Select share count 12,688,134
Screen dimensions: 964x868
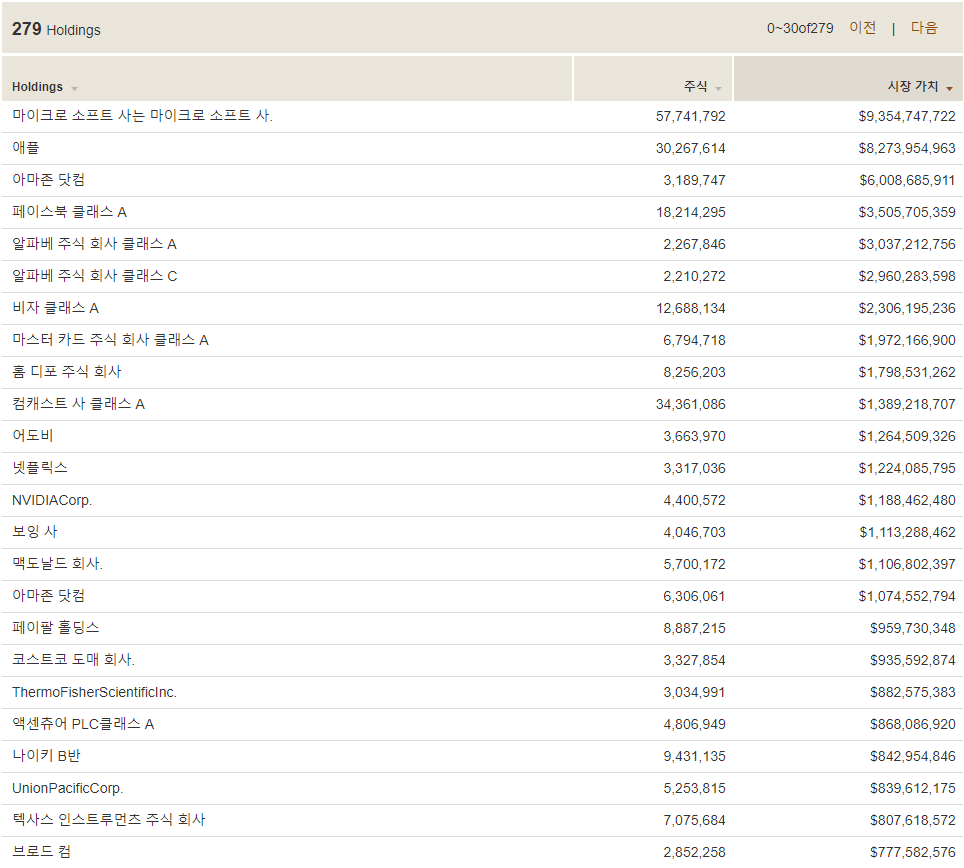pyautogui.click(x=690, y=308)
